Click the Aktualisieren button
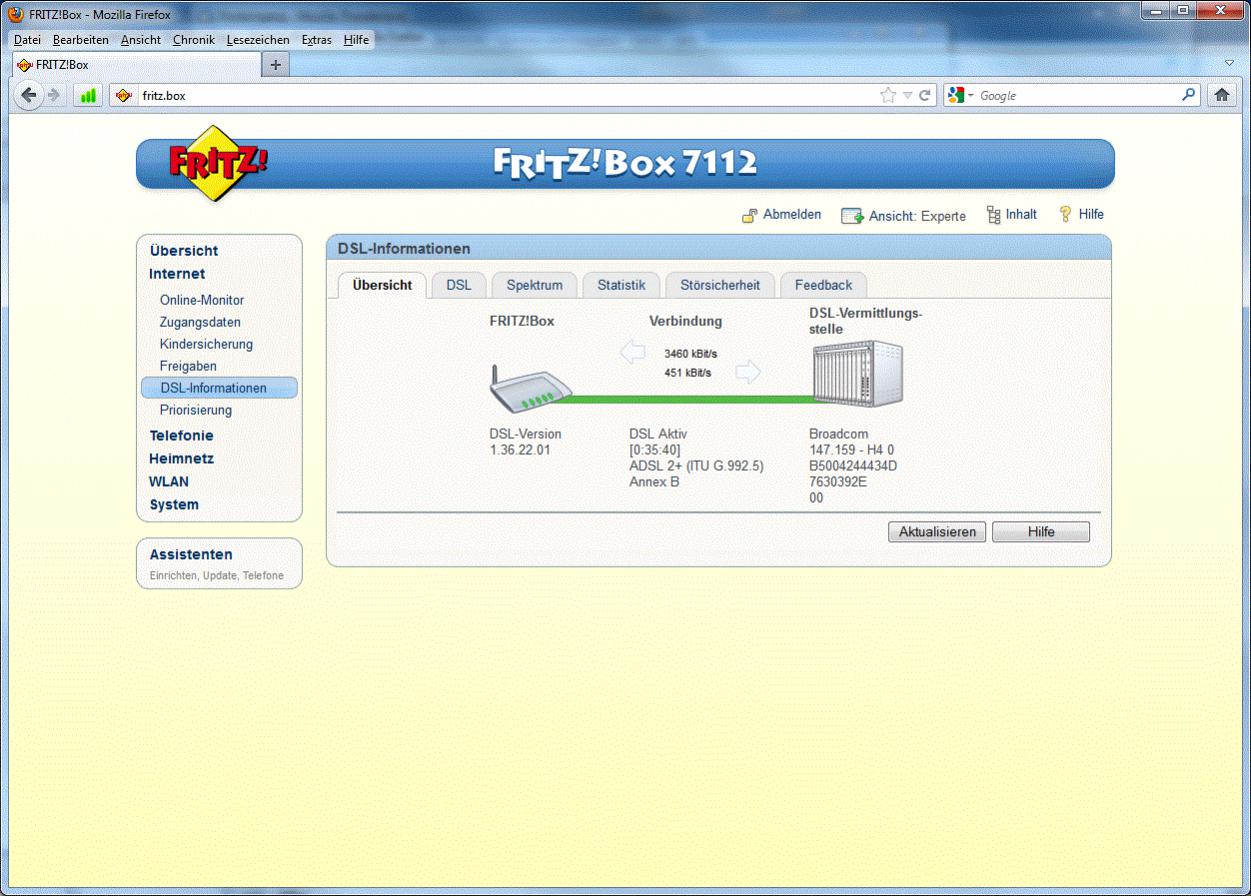Viewport: 1251px width, 896px height. click(937, 532)
